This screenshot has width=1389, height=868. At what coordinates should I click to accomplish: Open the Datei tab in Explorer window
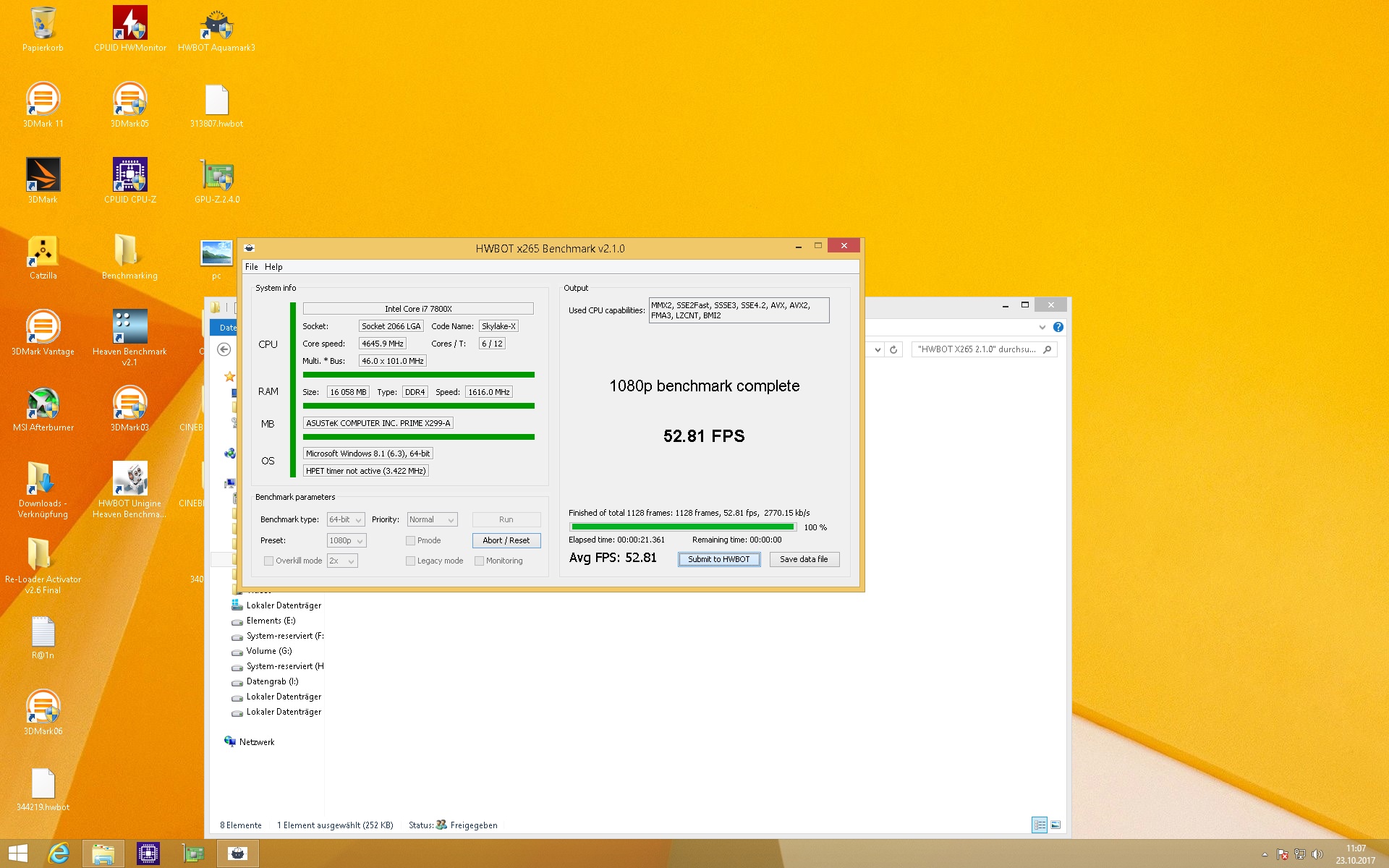point(225,328)
